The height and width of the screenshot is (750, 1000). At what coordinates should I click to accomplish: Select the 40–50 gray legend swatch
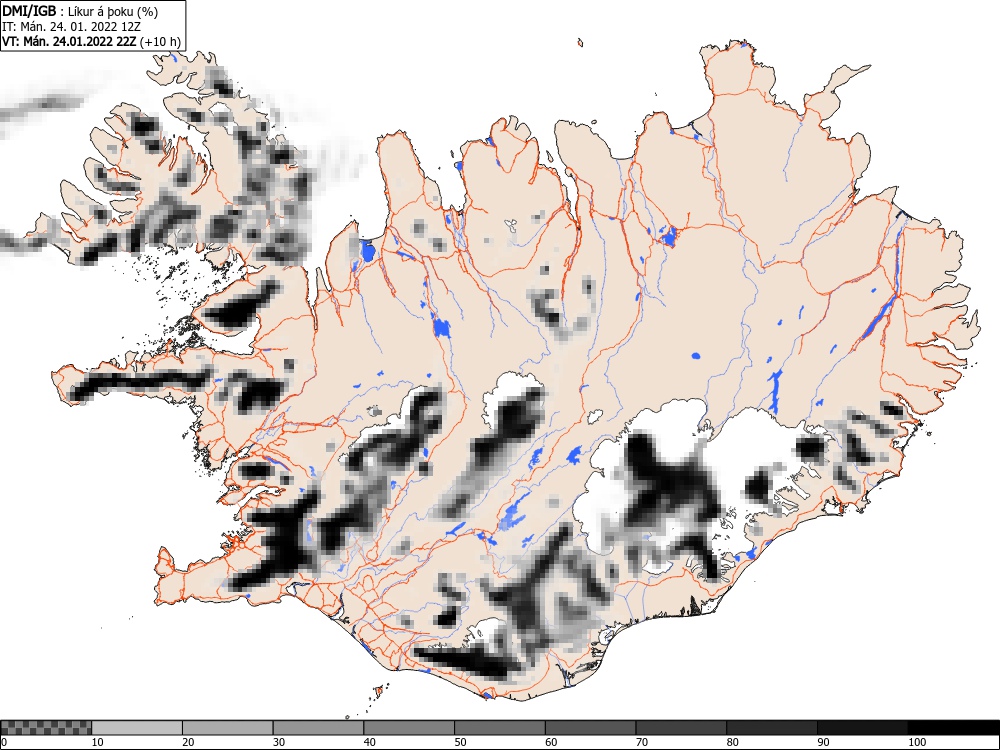point(409,728)
